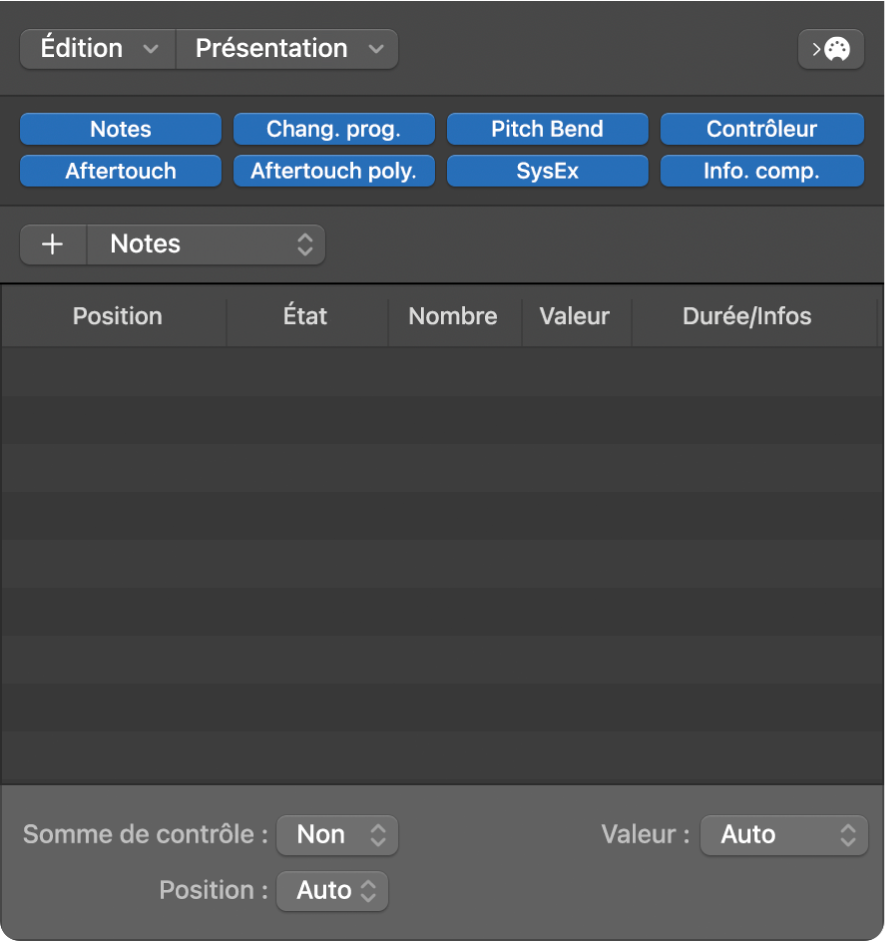
Task: Toggle the Aftertouch event filter
Action: (x=120, y=171)
